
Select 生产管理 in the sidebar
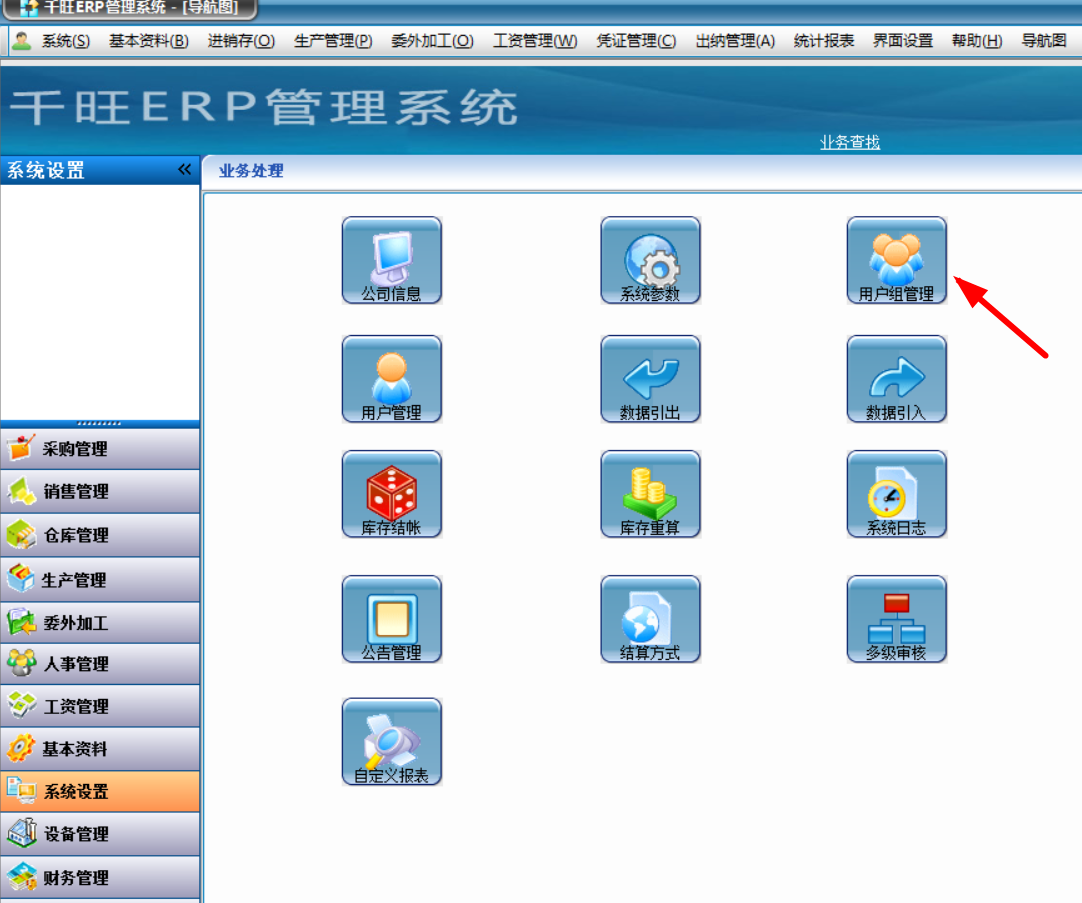100,579
